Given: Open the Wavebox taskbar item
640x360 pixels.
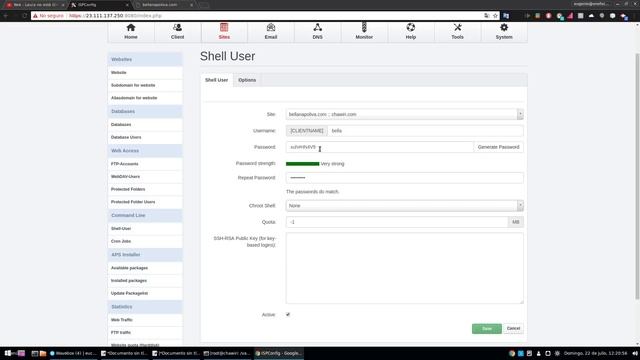Looking at the screenshot, I should (x=73, y=353).
